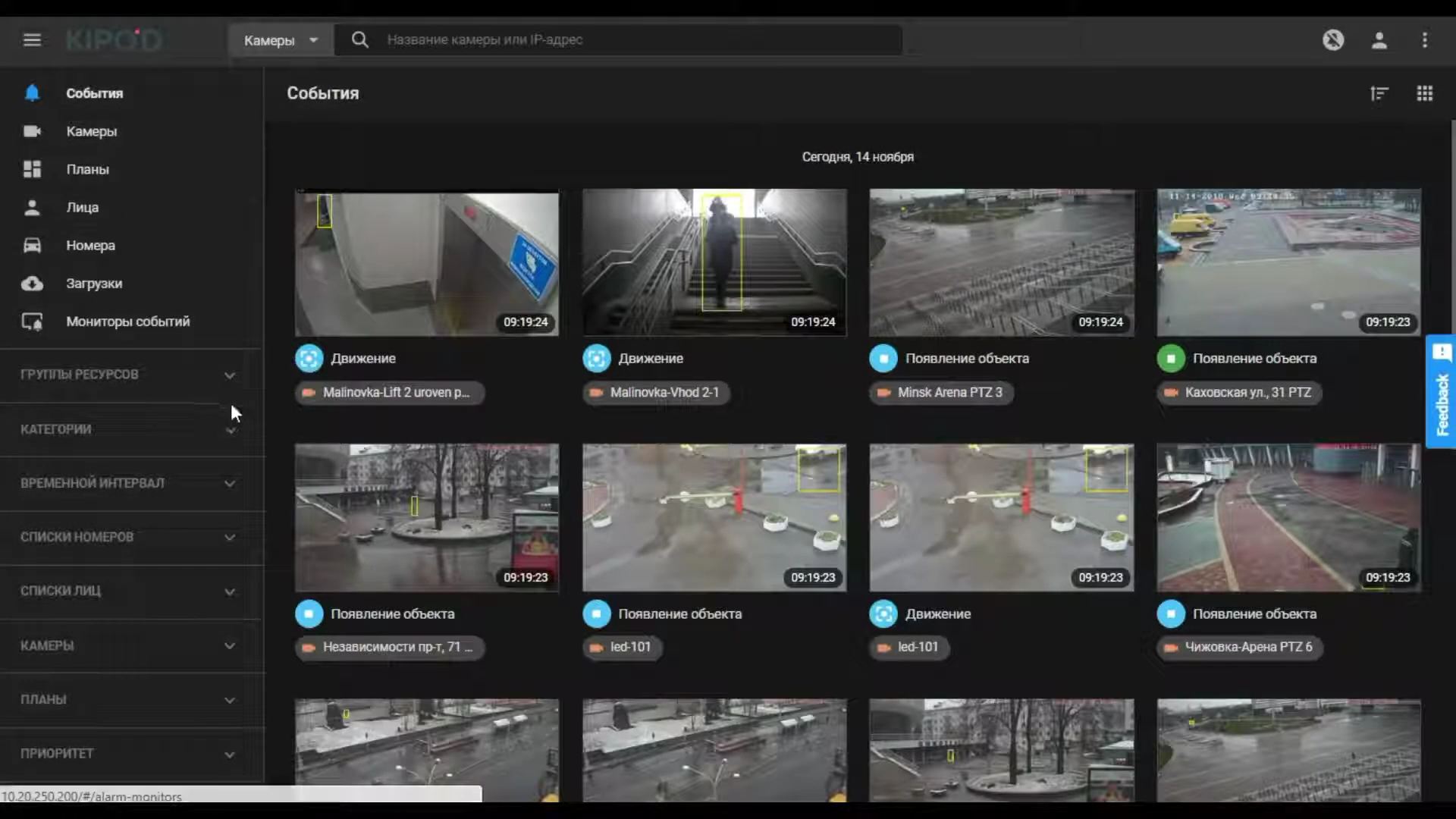Click the KIPOD logo
This screenshot has width=1456, height=819.
pos(114,39)
